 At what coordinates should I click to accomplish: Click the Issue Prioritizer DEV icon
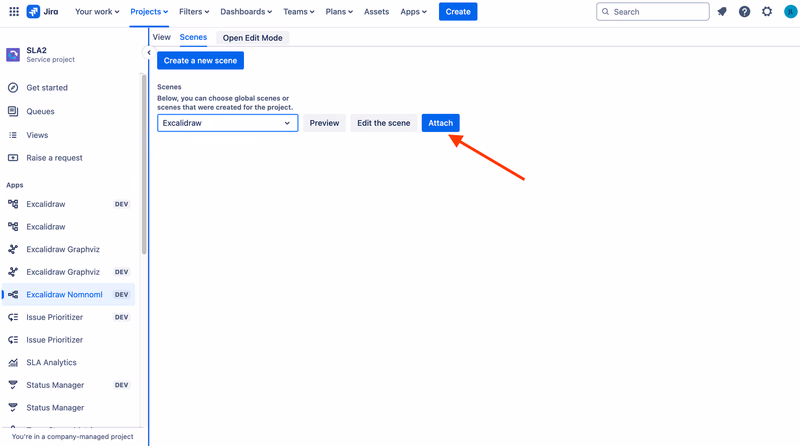[x=13, y=317]
